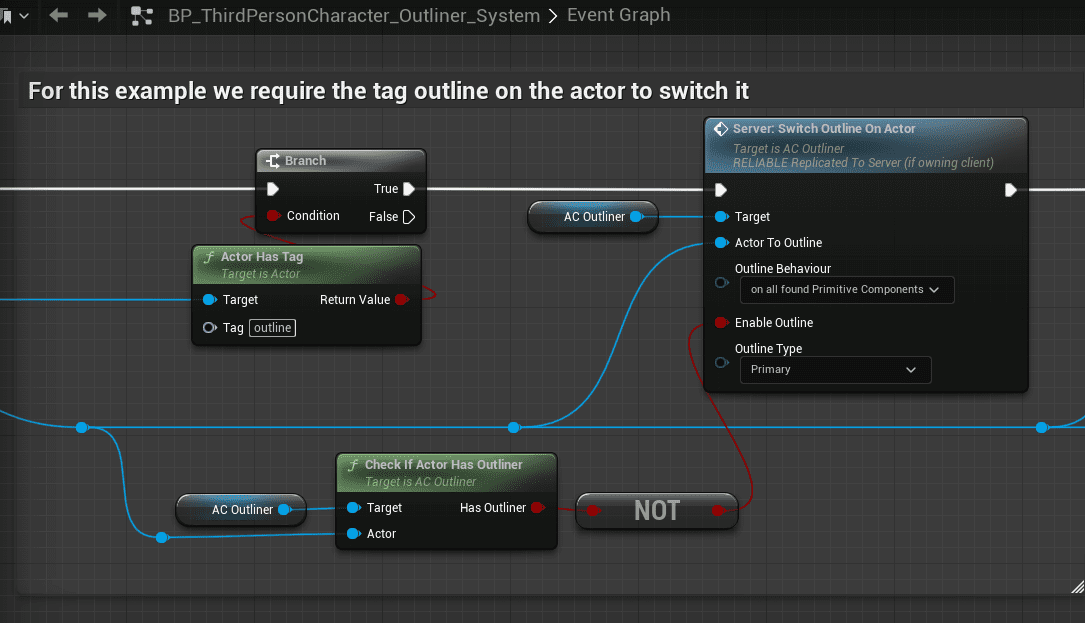Click reroute node below the Server node
Screen dimensions: 1085x623
pos(513,427)
